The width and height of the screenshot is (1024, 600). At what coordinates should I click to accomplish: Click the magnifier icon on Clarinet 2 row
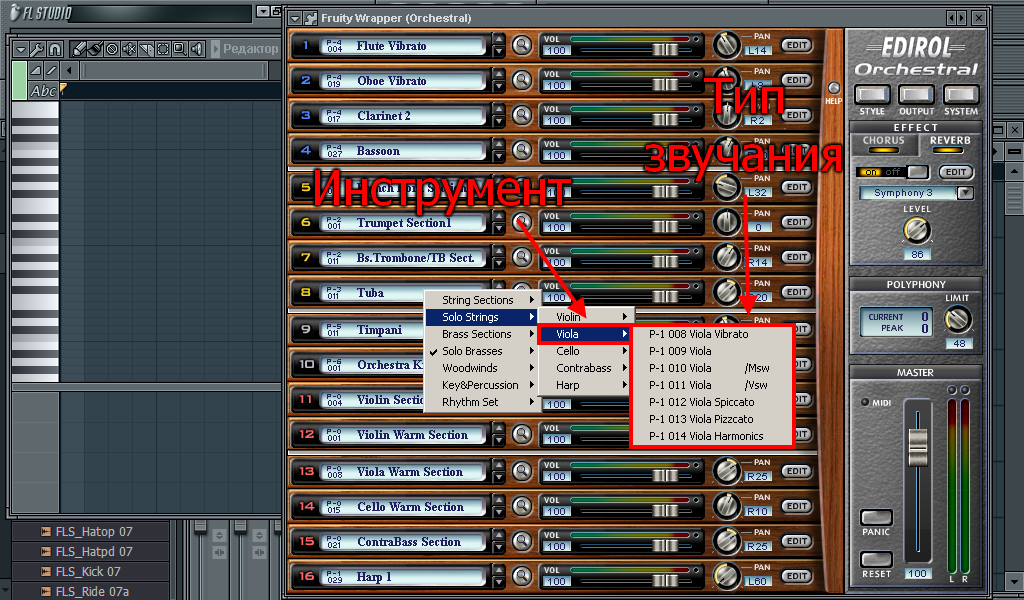[521, 116]
